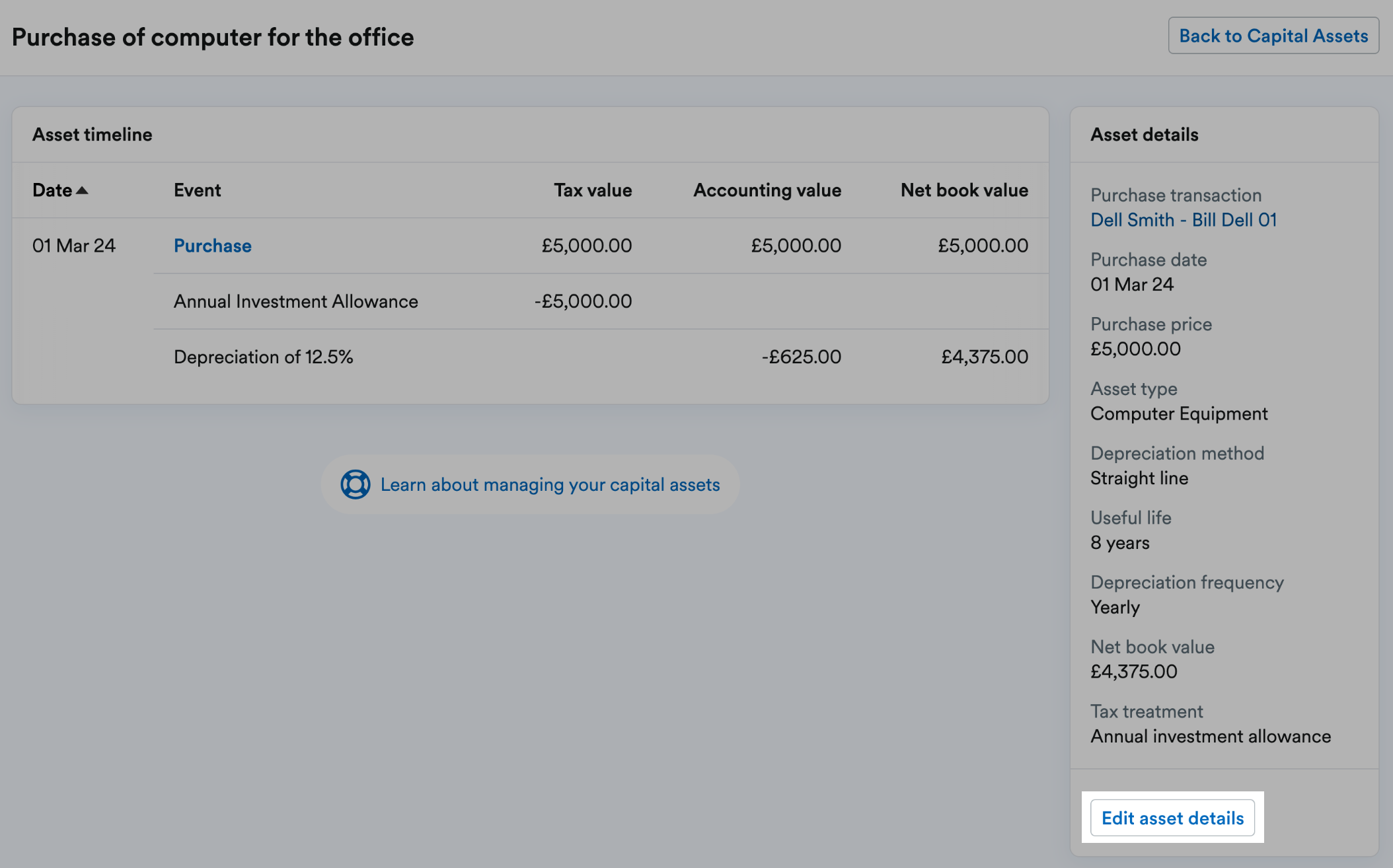
Task: Select the Annual Investment Allowance row
Action: tap(601, 301)
